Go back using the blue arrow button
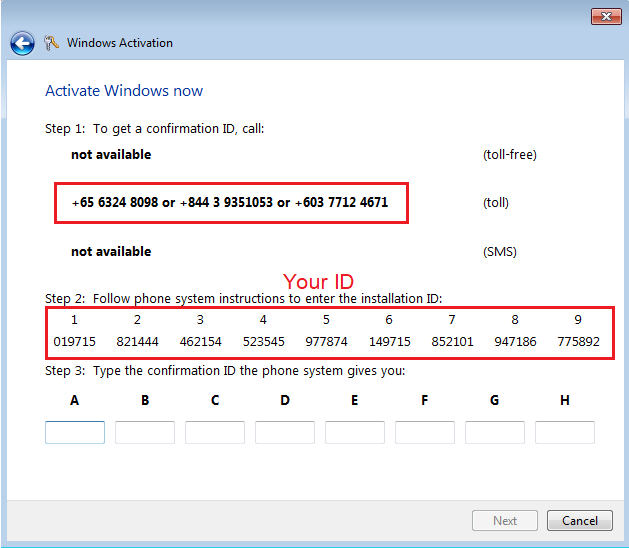The width and height of the screenshot is (629, 548). (22, 43)
